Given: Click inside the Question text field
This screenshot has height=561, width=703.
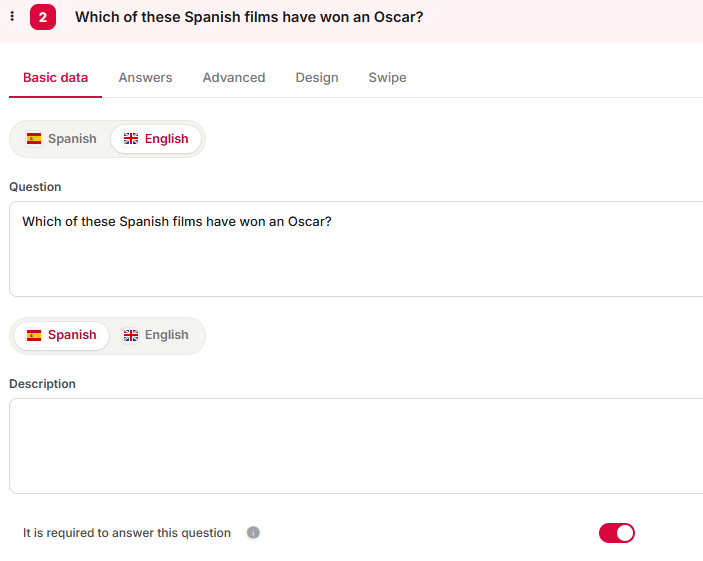Looking at the screenshot, I should click(356, 249).
